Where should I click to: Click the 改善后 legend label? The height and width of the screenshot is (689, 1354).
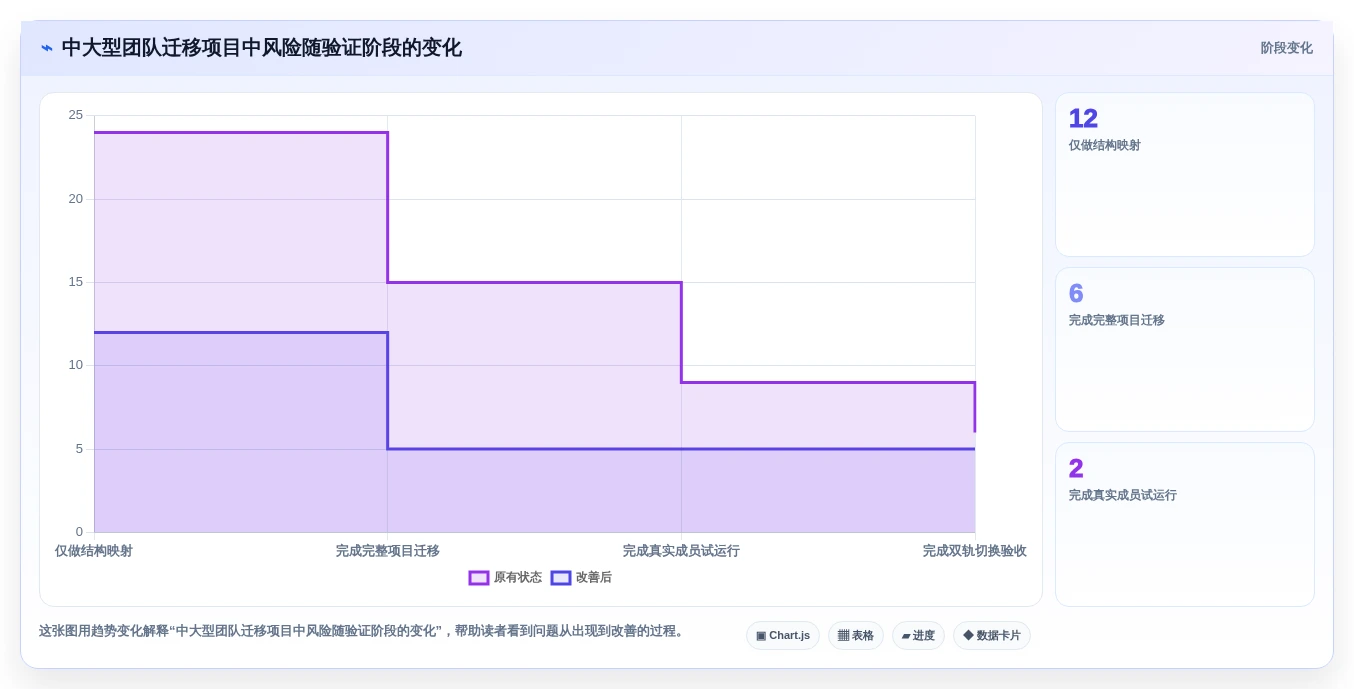pos(594,578)
